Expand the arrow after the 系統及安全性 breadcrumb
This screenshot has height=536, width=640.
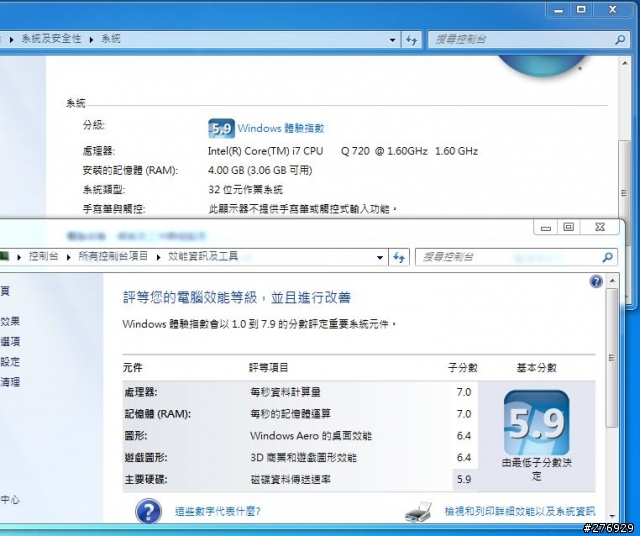point(91,40)
